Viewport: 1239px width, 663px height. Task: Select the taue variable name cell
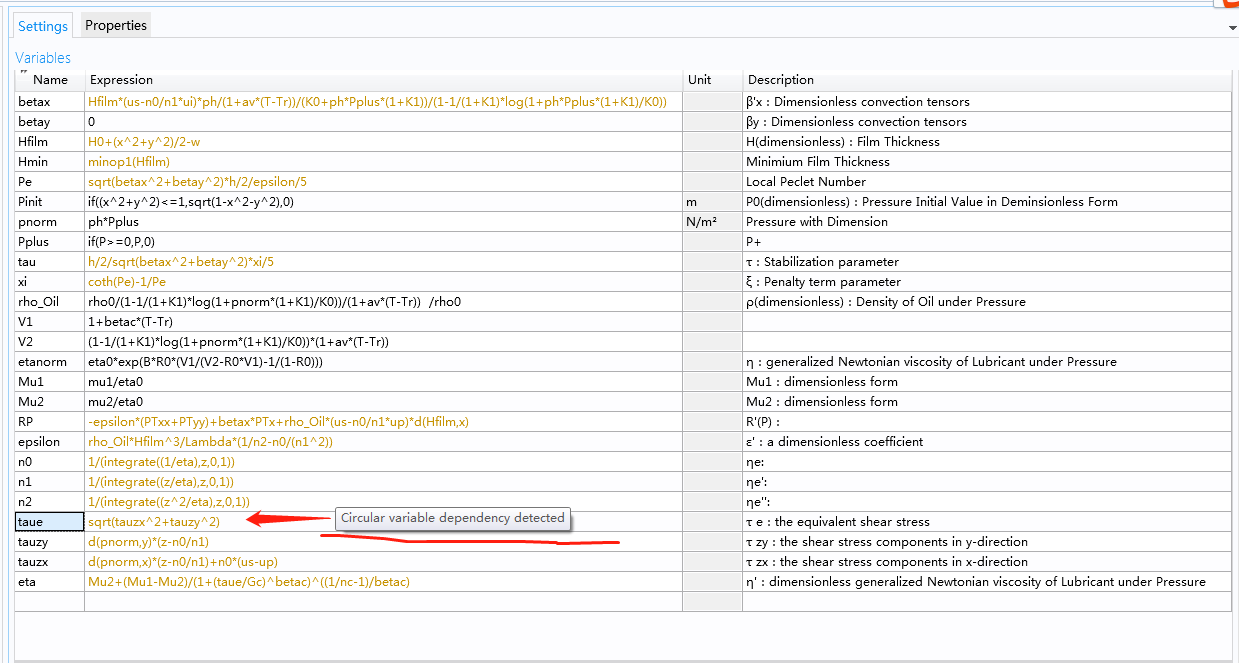pyautogui.click(x=49, y=522)
